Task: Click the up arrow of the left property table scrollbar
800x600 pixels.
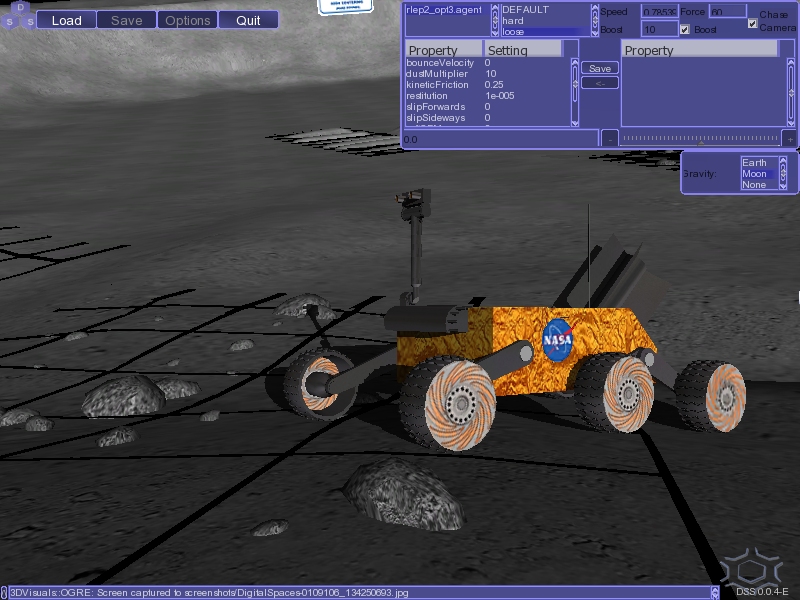Action: [575, 62]
